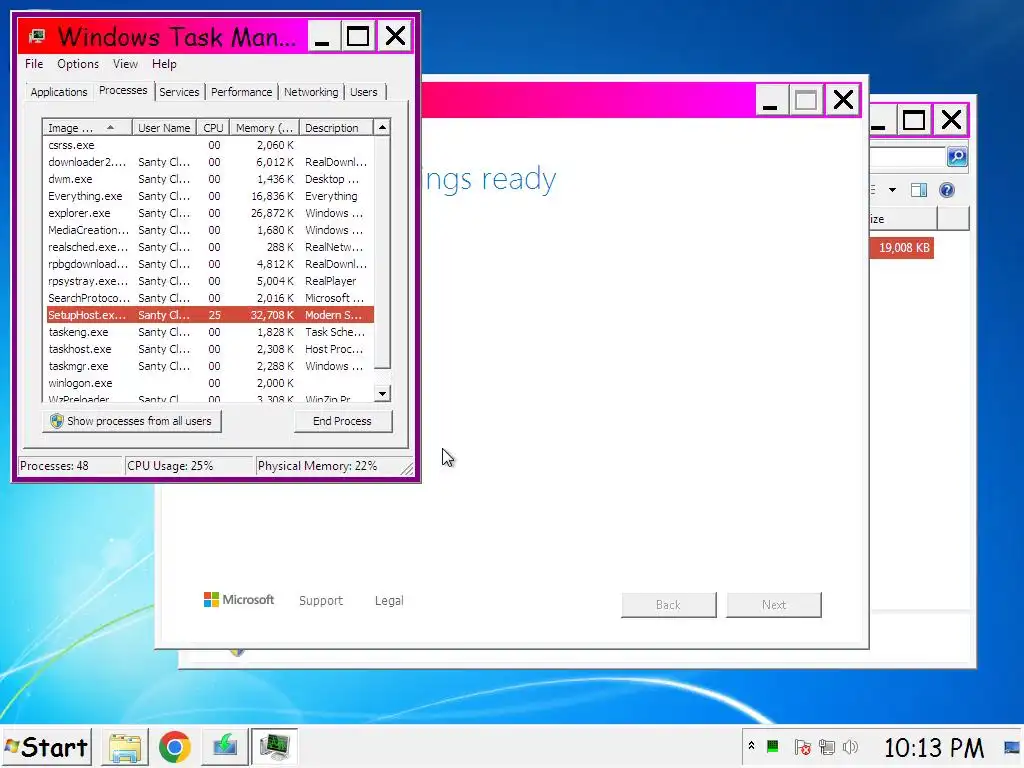
Task: Click the Microsoft logo in setup window
Action: click(x=239, y=600)
